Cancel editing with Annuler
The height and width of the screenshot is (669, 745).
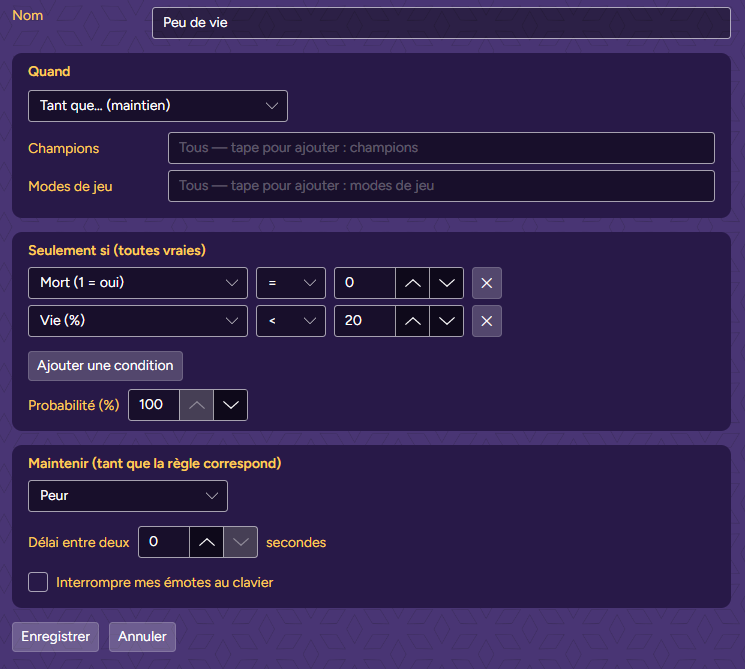[x=143, y=637]
